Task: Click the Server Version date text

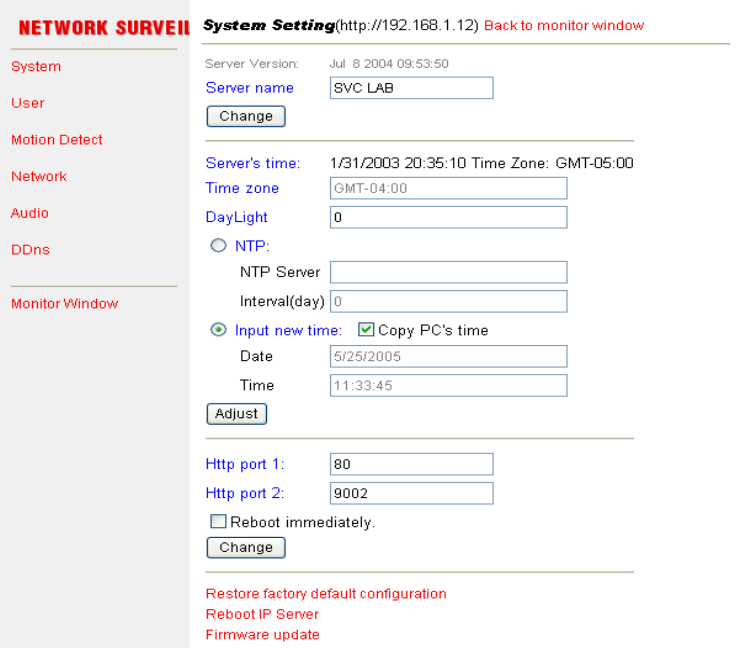Action: coord(389,64)
